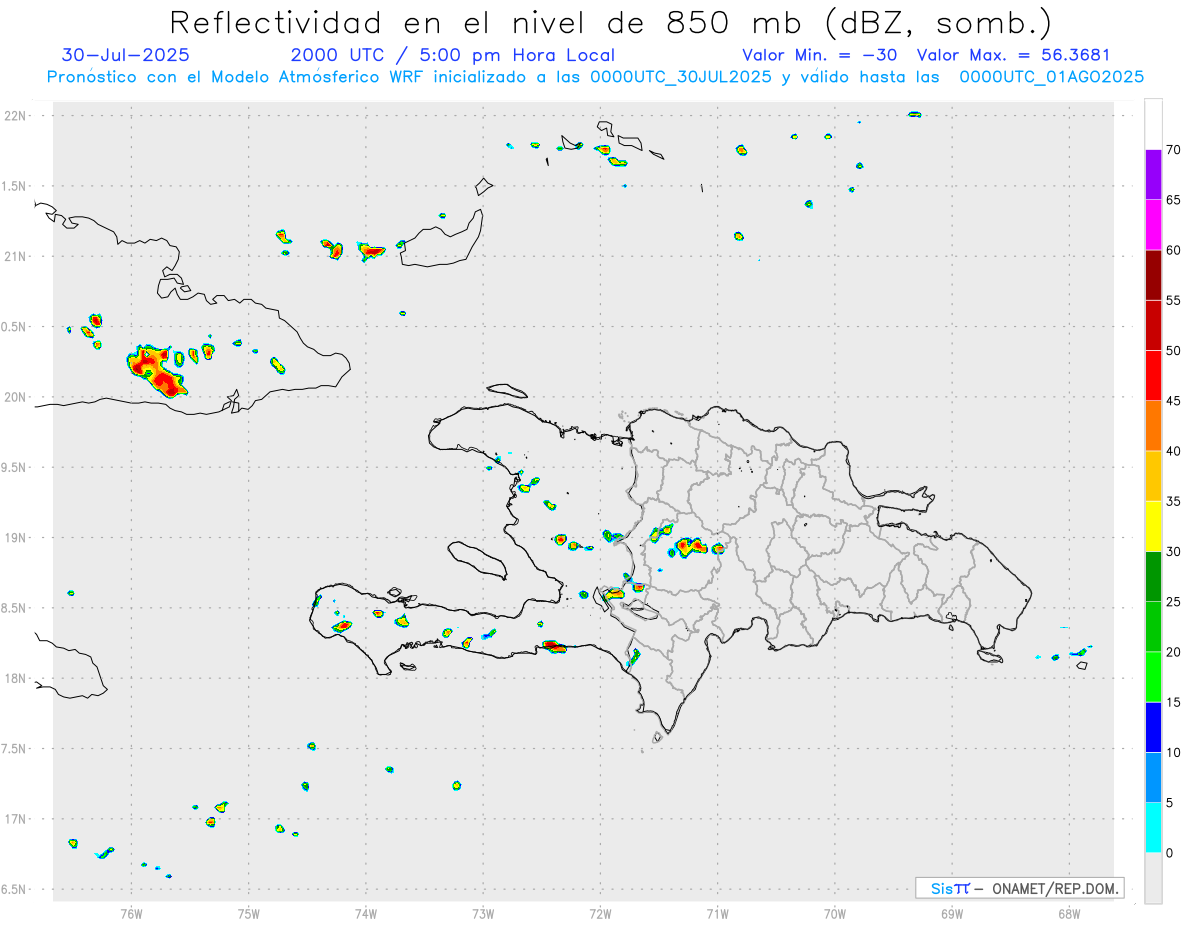Click the "70" color bar label
1200x927 pixels.
tap(1174, 150)
